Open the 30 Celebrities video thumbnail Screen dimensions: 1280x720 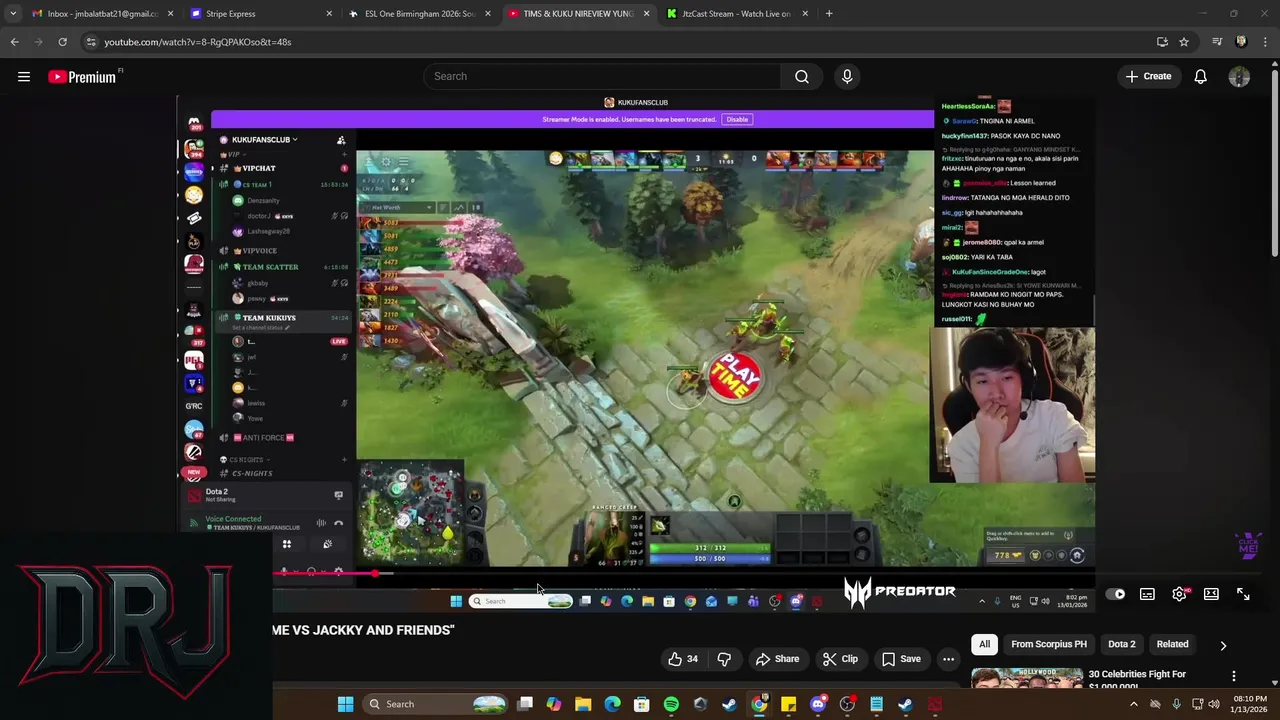click(1027, 679)
